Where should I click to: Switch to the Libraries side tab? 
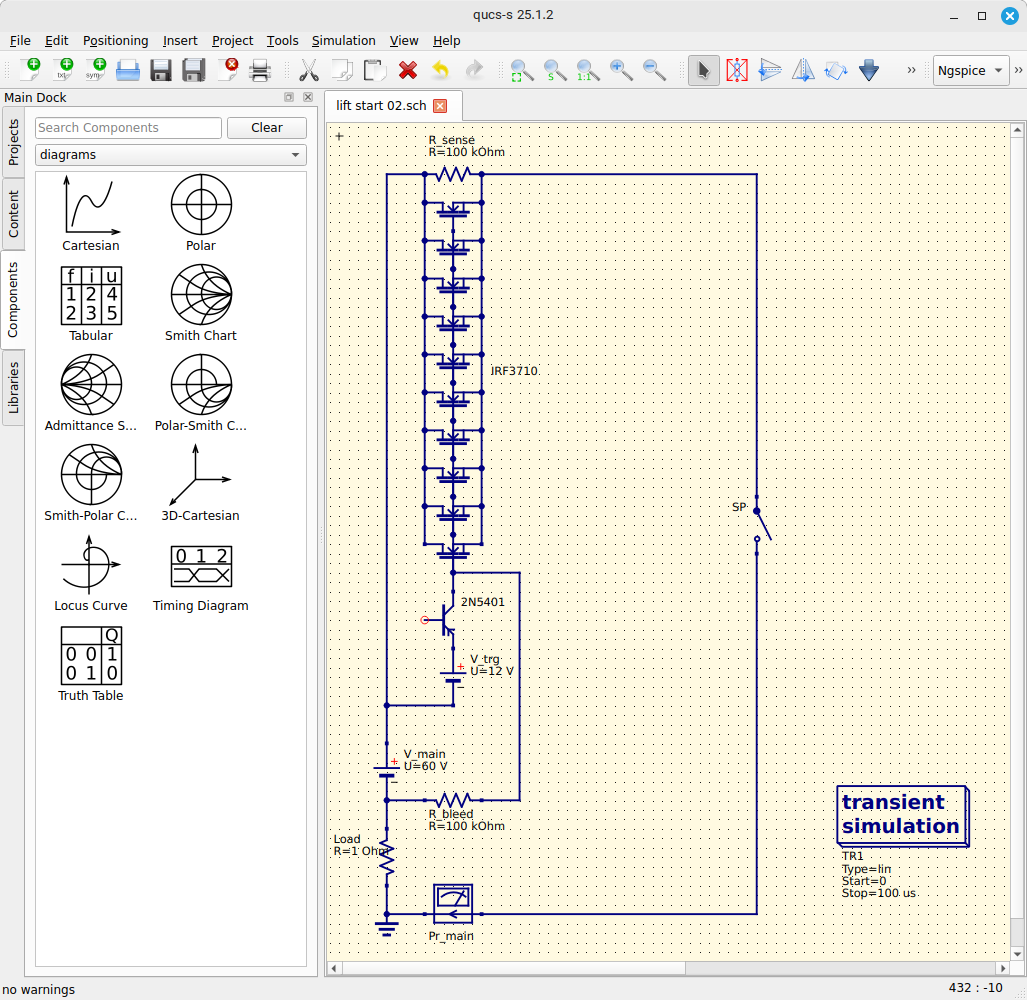pos(14,388)
